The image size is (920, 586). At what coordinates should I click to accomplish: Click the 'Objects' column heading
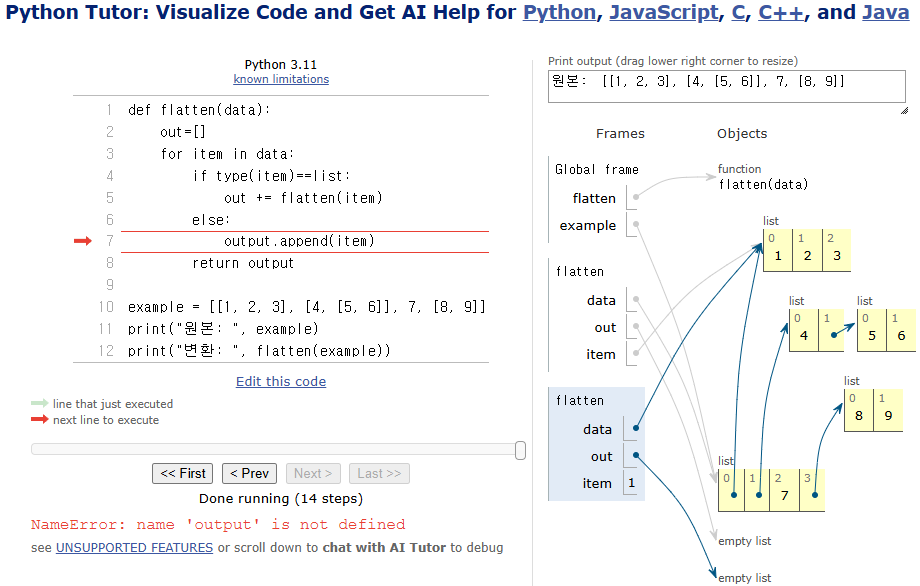742,134
